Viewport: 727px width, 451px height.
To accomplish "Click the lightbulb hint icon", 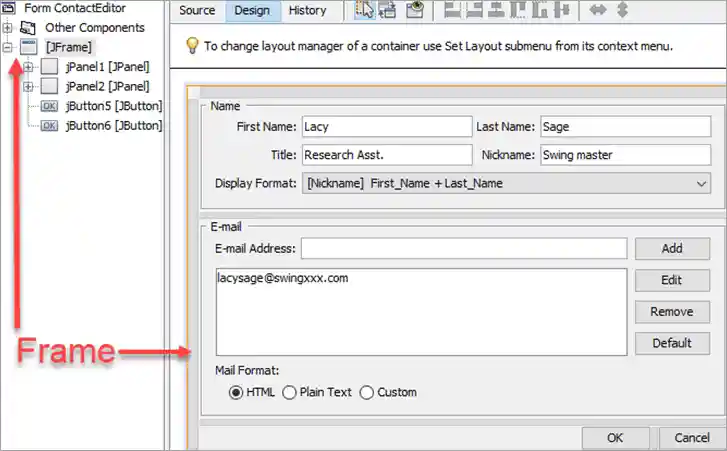I will tap(192, 46).
